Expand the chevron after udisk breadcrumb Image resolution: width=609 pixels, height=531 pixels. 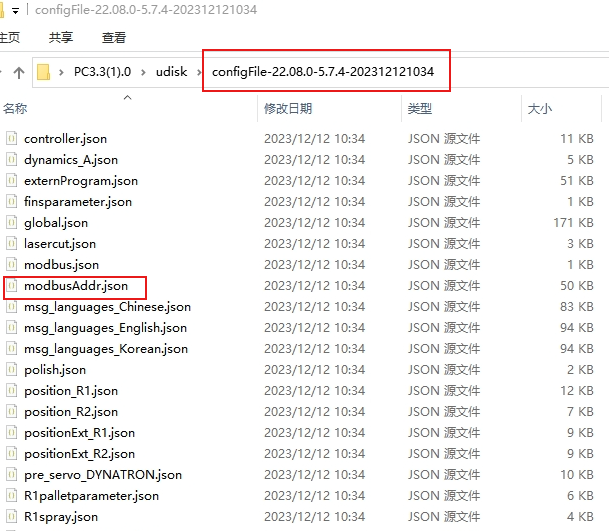pos(198,73)
